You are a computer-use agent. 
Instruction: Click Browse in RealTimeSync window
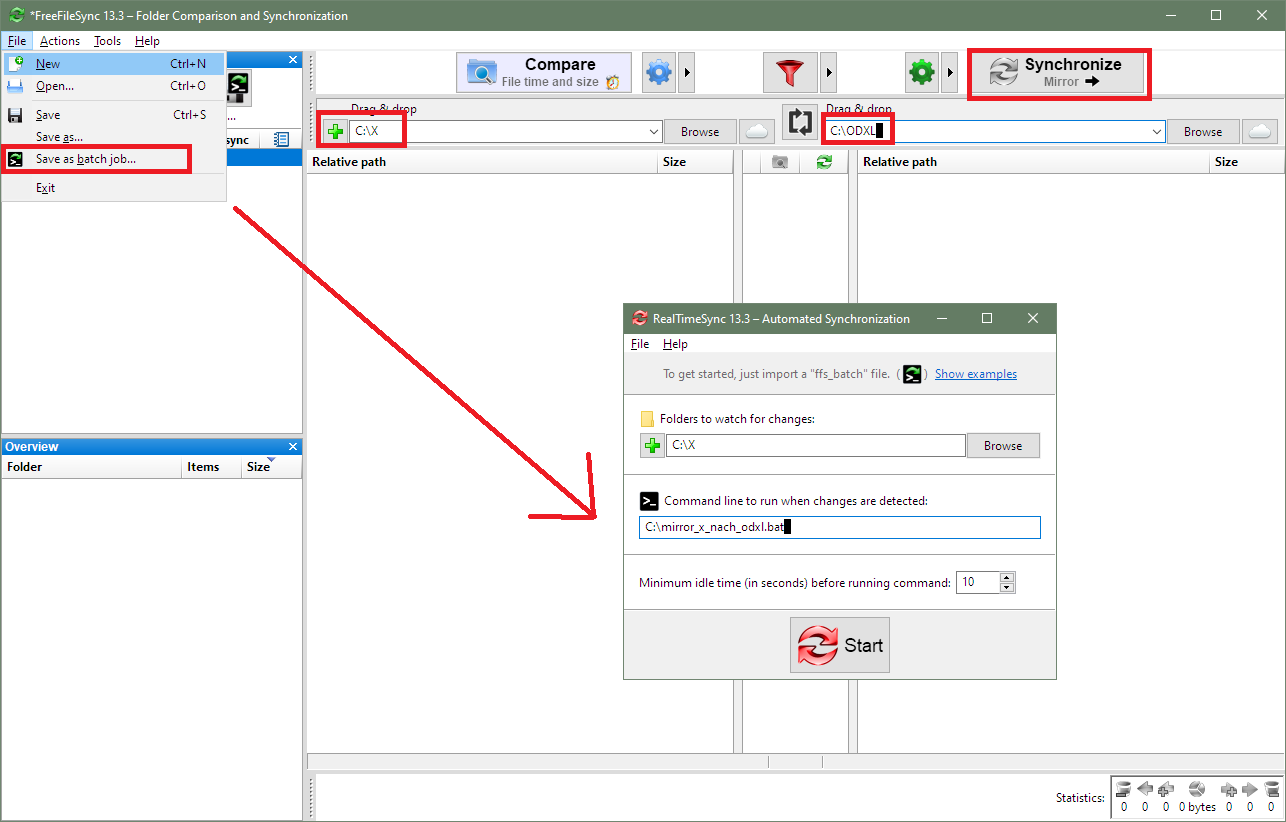1003,446
